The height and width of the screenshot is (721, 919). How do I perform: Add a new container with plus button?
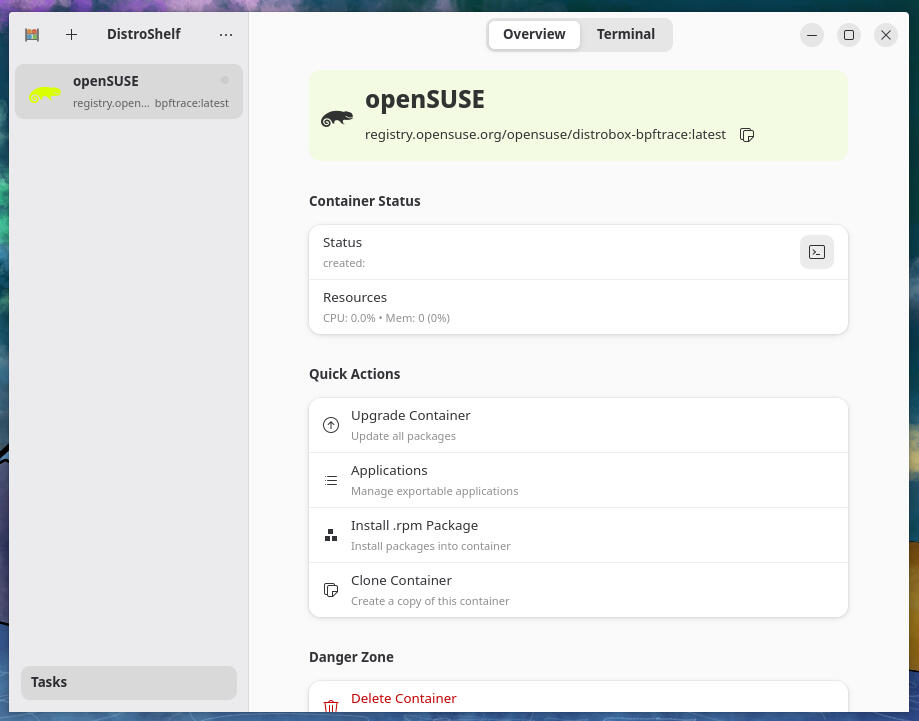[x=71, y=34]
